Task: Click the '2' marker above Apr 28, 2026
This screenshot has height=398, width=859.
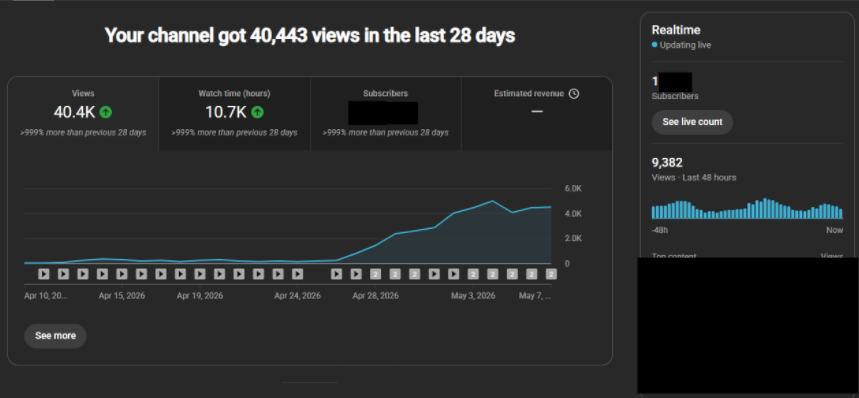Action: click(x=375, y=274)
